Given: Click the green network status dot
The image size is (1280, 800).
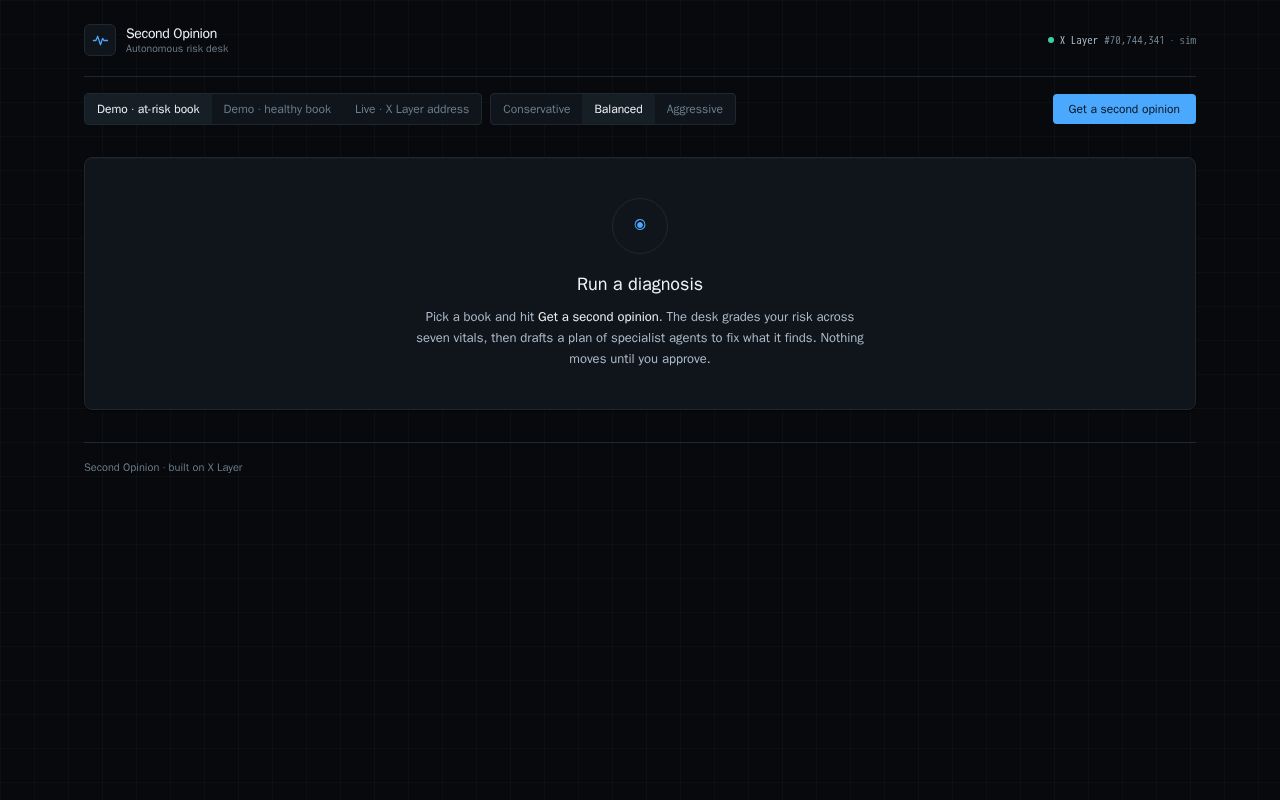Looking at the screenshot, I should pyautogui.click(x=1051, y=40).
